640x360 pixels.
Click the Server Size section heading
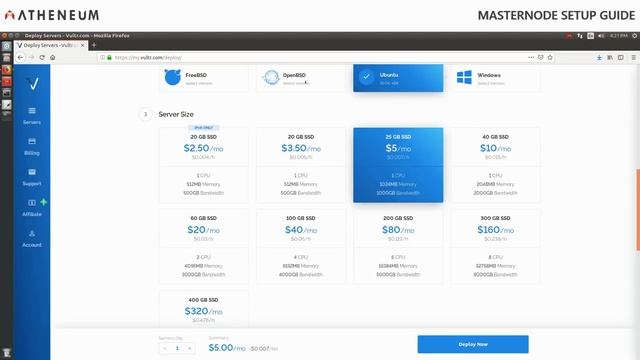(x=176, y=114)
